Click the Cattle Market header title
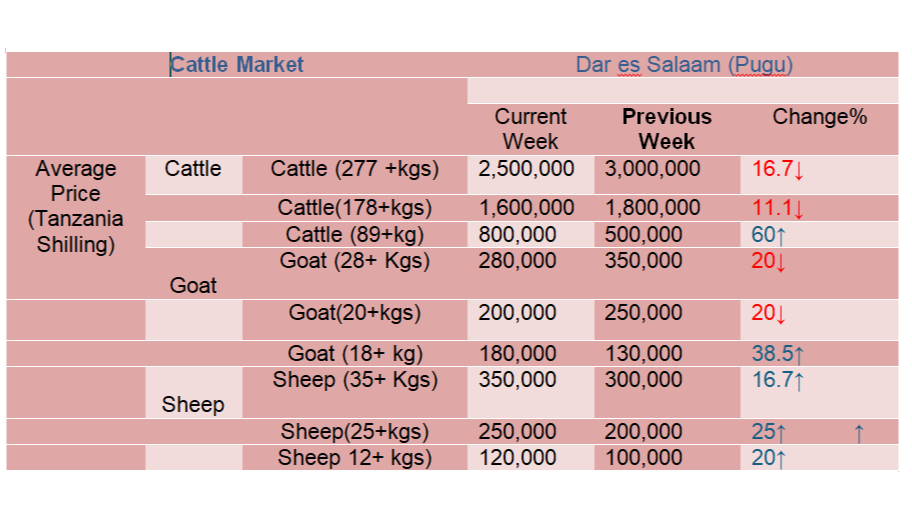 pyautogui.click(x=237, y=65)
